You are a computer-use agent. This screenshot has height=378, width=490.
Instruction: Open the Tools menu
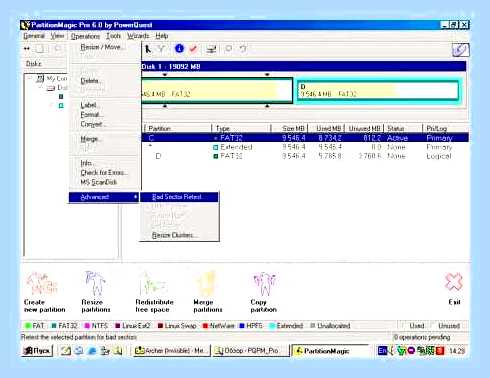(x=113, y=36)
